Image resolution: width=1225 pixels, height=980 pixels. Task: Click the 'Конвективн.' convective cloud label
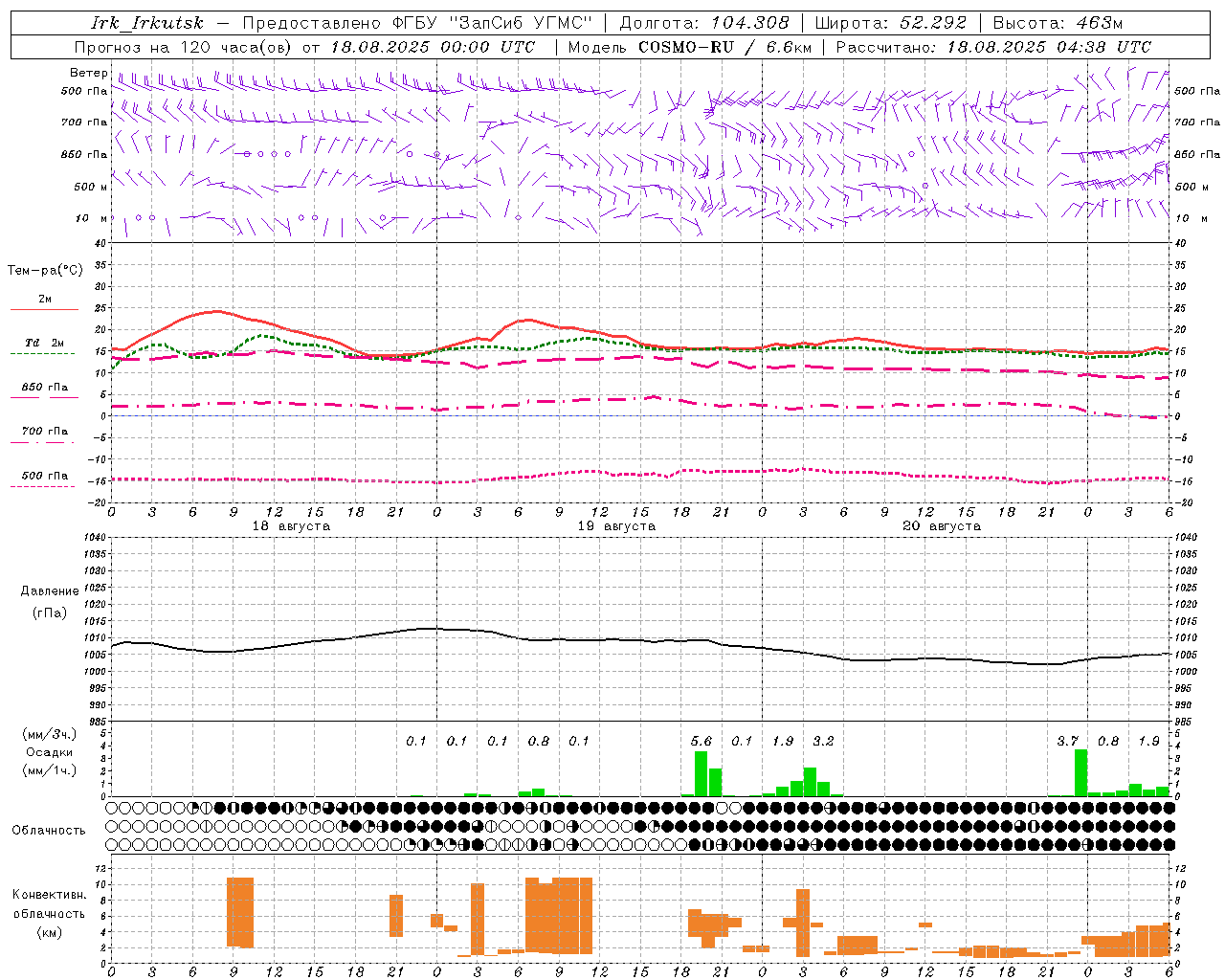point(49,895)
